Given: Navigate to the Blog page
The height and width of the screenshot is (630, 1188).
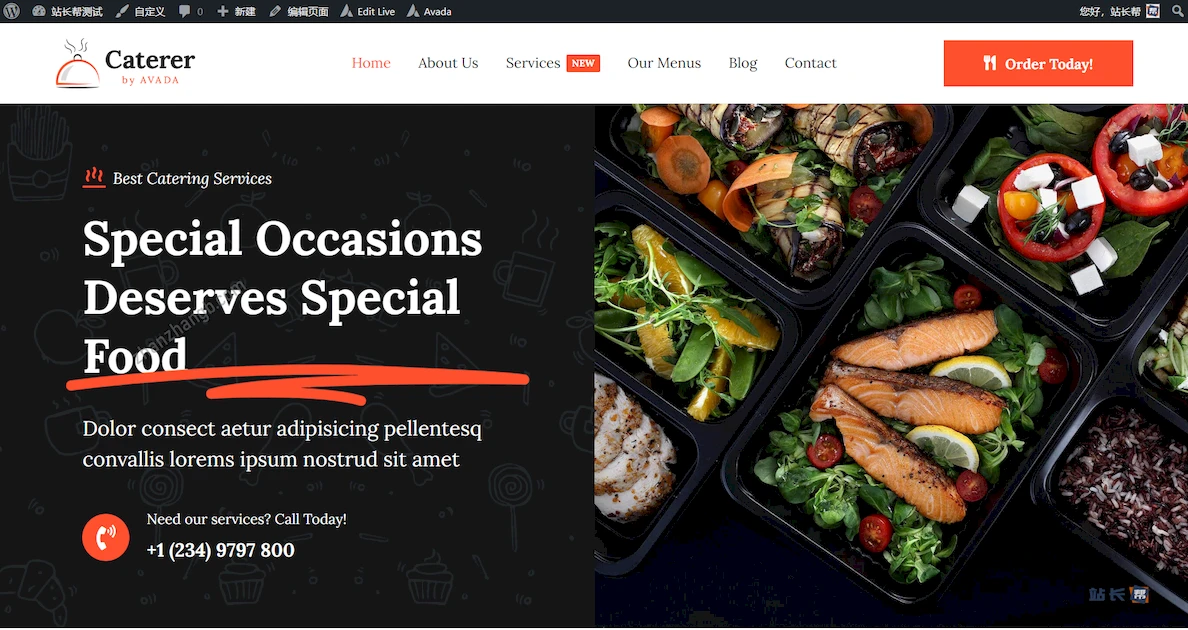Looking at the screenshot, I should tap(742, 63).
